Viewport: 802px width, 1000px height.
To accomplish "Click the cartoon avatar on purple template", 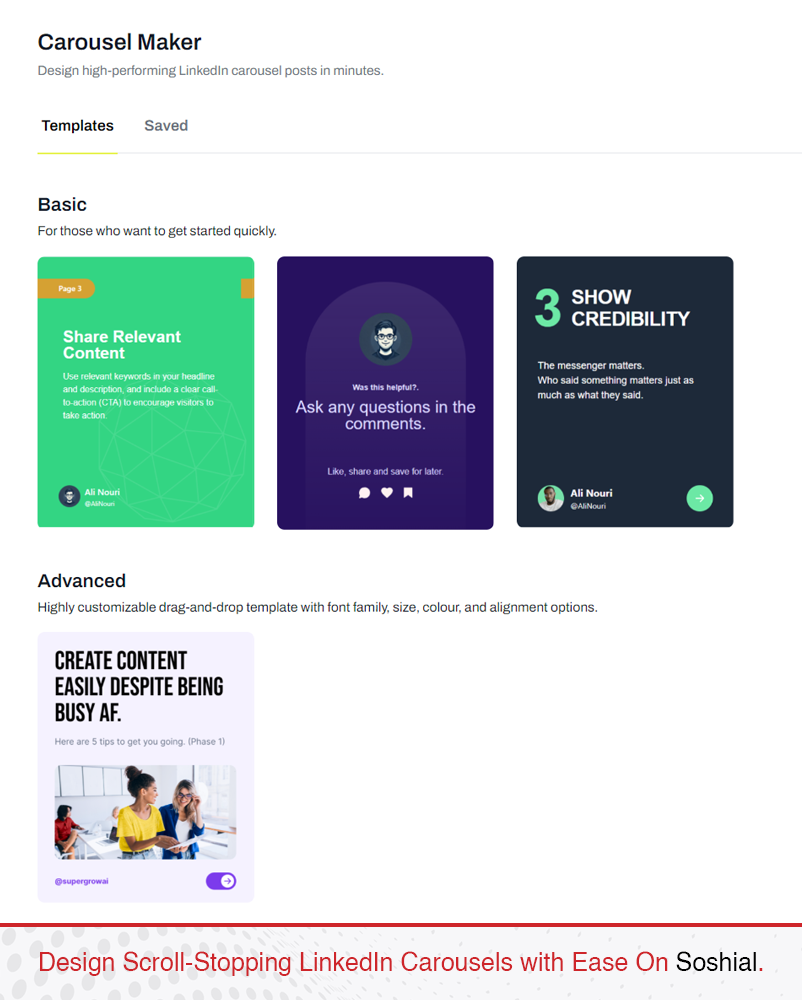I will click(386, 339).
